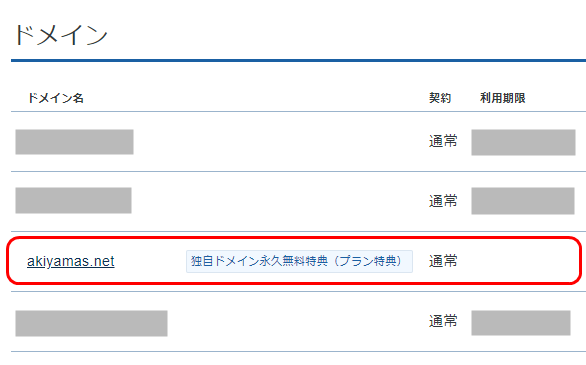Open the akiyamas.net domain link
This screenshot has height=365, width=586.
[x=71, y=261]
